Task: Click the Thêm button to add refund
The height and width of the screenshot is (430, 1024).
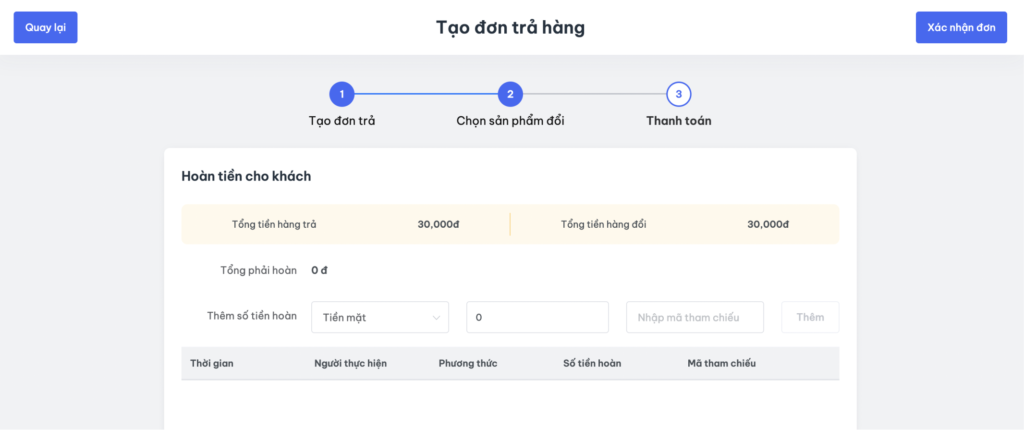Action: click(810, 317)
